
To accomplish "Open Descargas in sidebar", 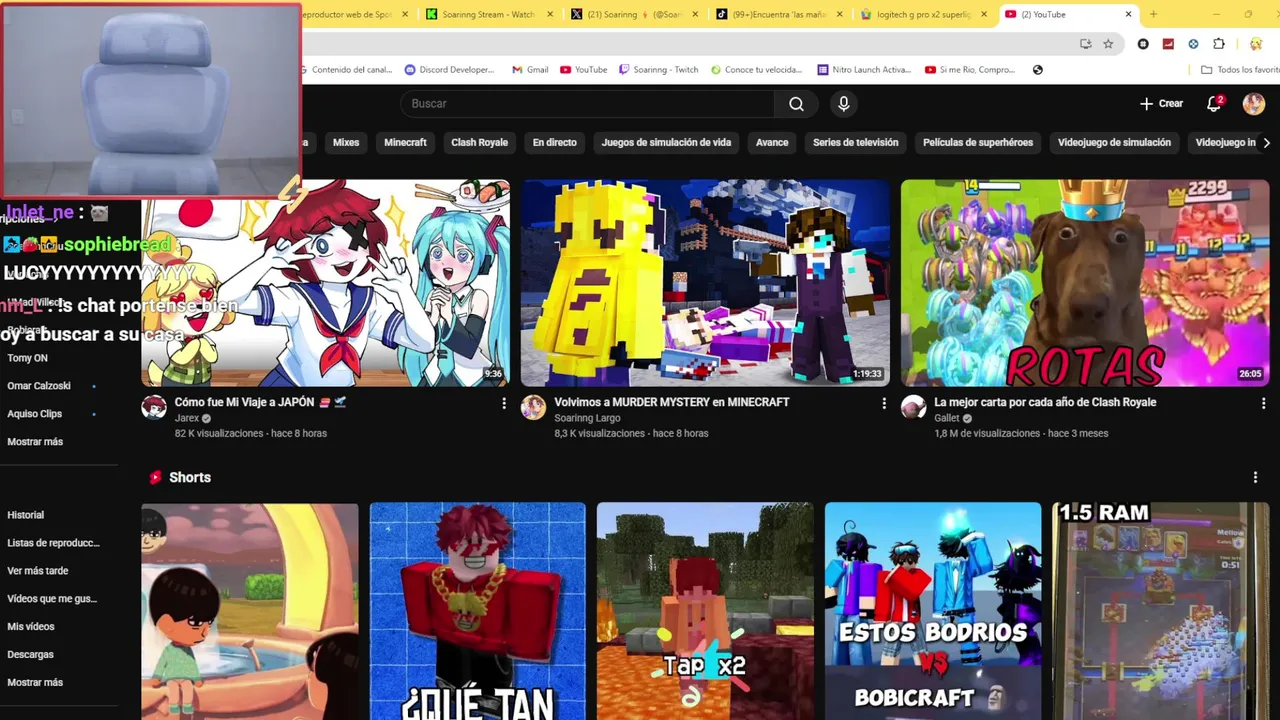I will [x=31, y=655].
